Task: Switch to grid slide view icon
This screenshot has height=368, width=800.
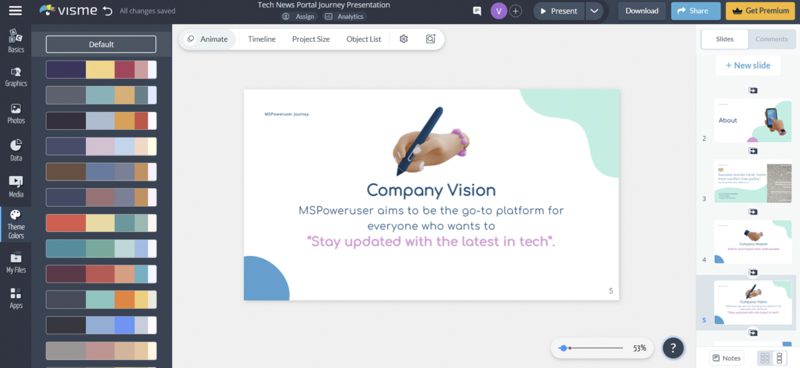Action: [764, 358]
